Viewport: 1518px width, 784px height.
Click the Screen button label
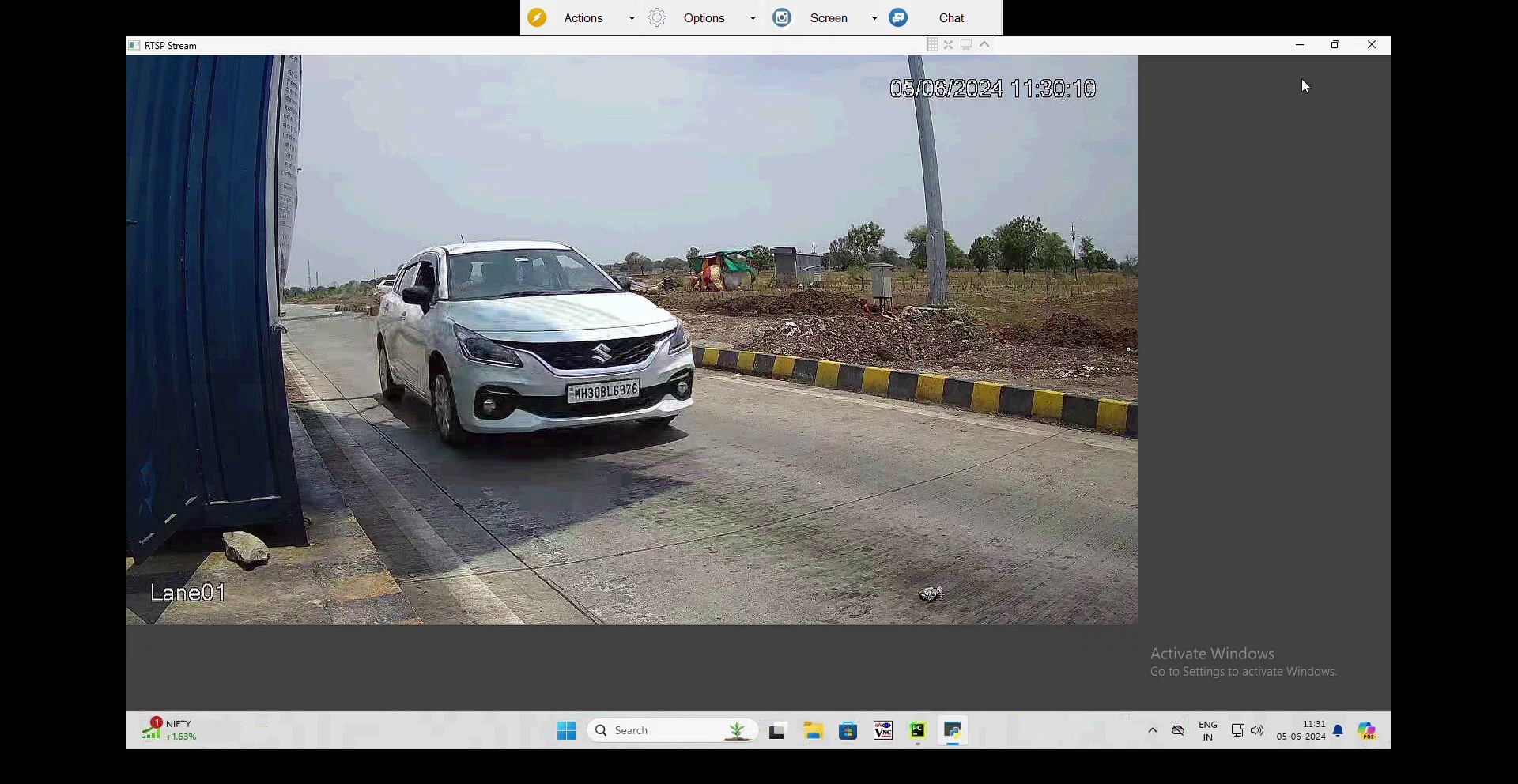click(828, 18)
